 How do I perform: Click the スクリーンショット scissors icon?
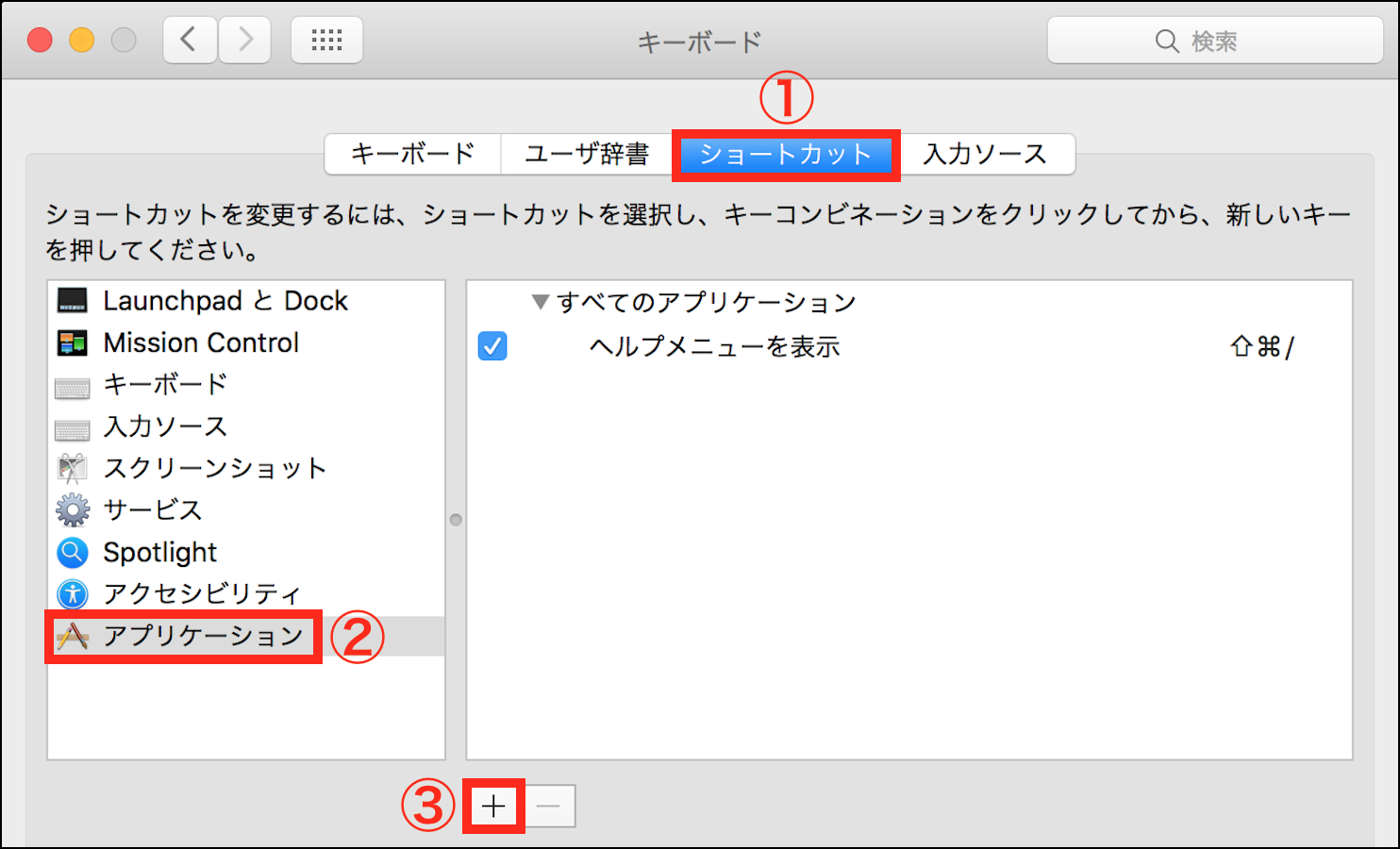[x=73, y=469]
